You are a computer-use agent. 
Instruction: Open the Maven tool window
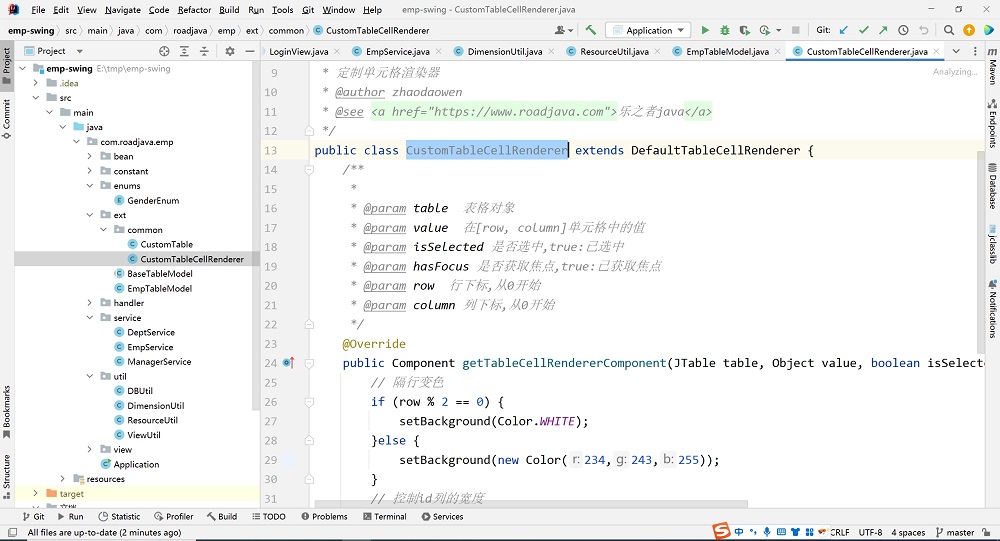(992, 65)
